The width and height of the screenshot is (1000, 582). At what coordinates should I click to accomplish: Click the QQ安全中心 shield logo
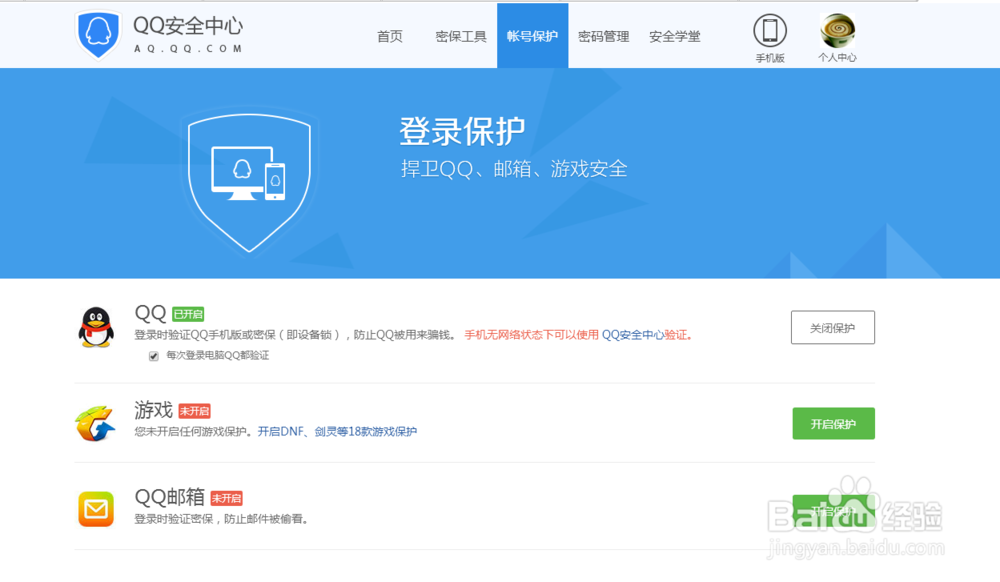click(99, 34)
